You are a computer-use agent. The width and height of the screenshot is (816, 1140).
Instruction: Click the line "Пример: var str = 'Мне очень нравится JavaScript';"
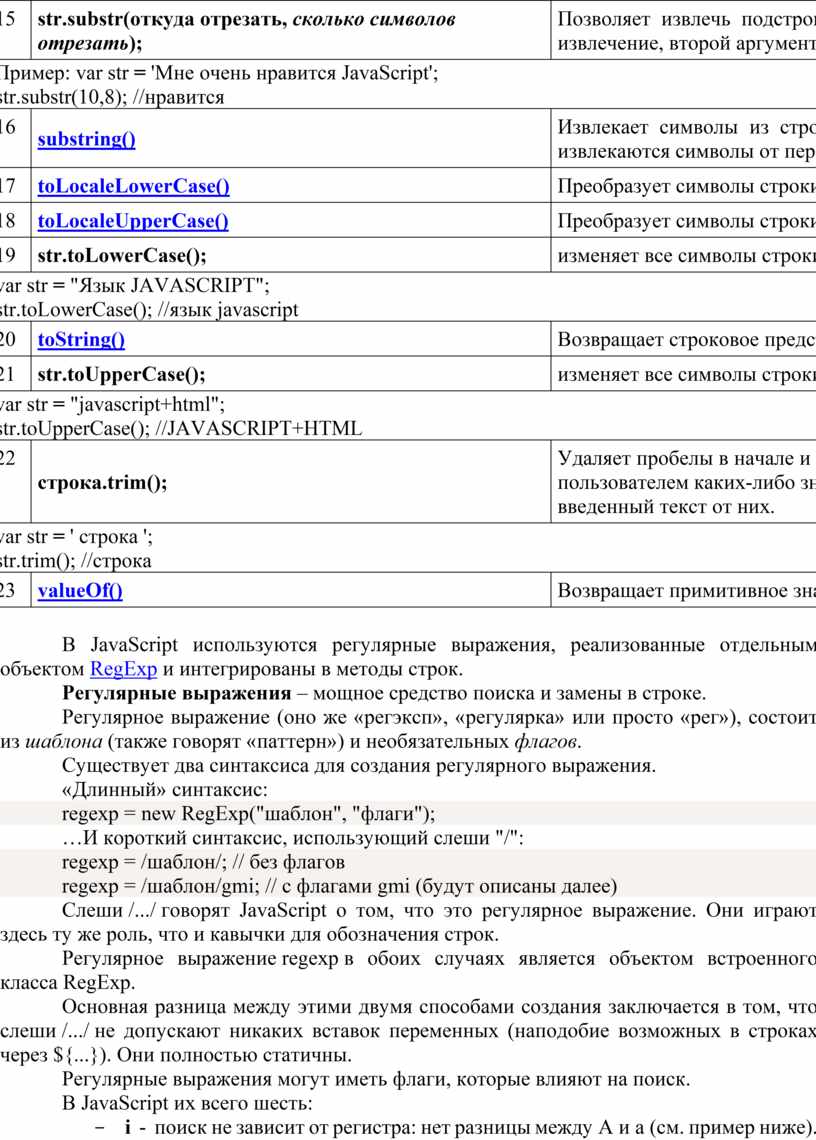tap(219, 73)
